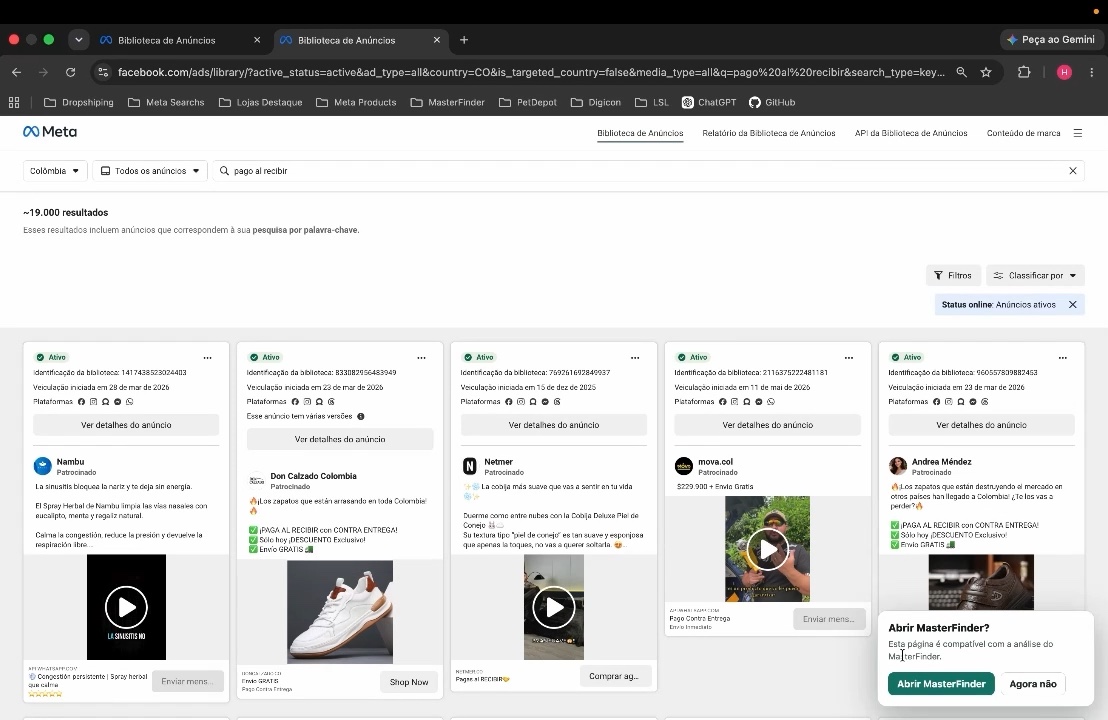Open the browser extensions puzzle icon

[x=1024, y=72]
